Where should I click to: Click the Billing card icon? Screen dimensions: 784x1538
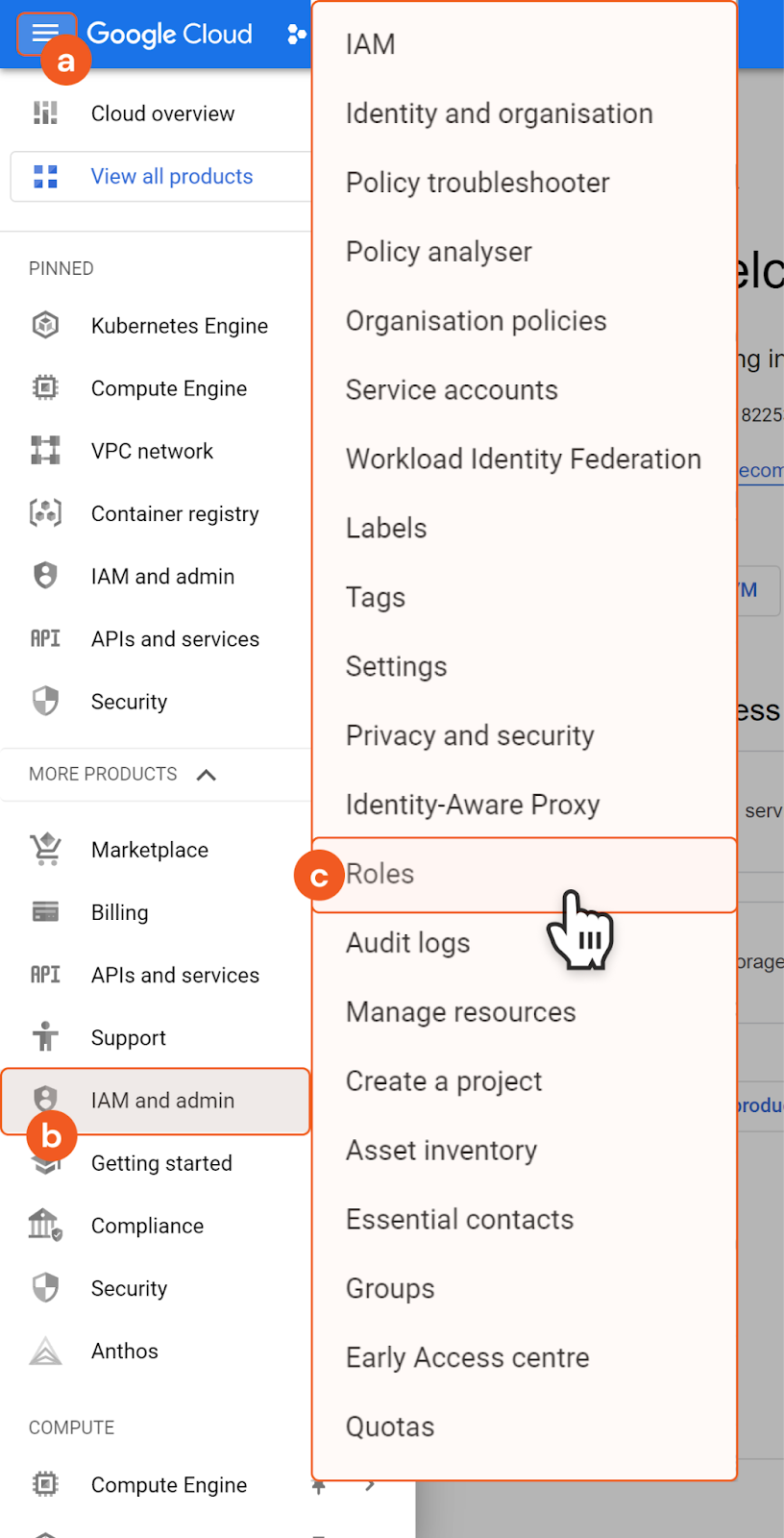coord(45,912)
